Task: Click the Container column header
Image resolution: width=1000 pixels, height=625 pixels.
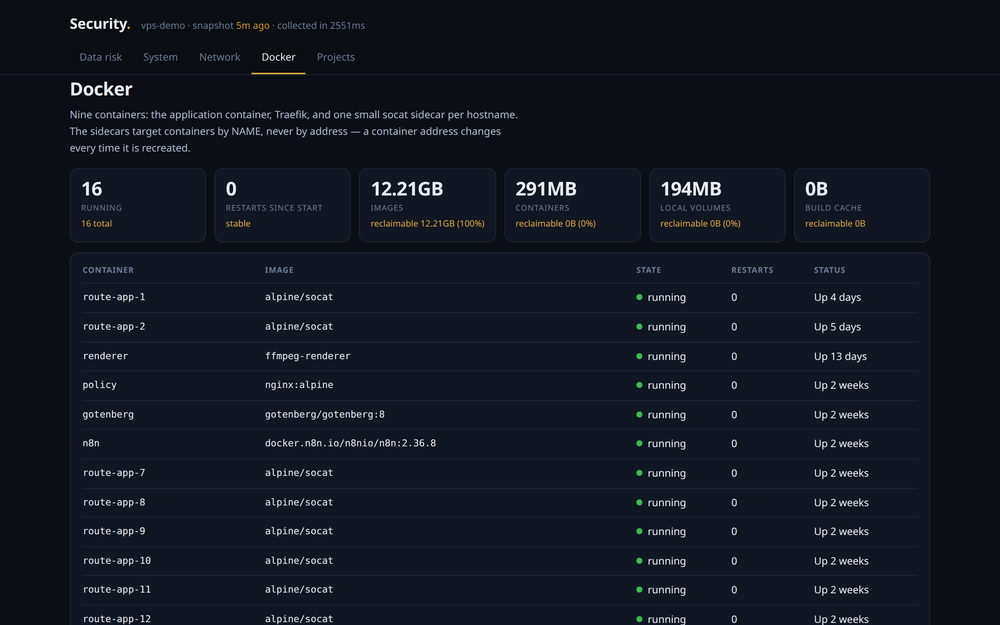Action: [x=108, y=270]
